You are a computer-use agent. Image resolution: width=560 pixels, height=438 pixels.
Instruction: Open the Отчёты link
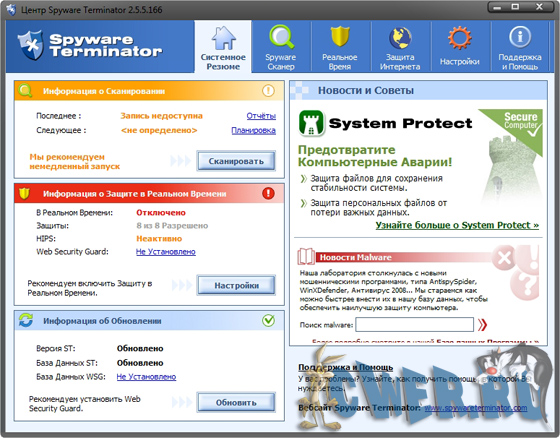[x=261, y=116]
